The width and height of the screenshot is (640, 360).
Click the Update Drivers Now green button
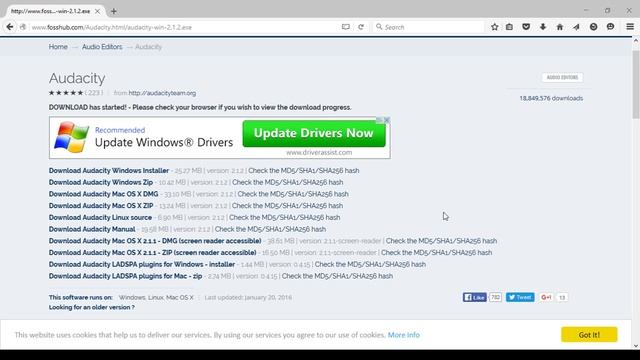[x=314, y=133]
